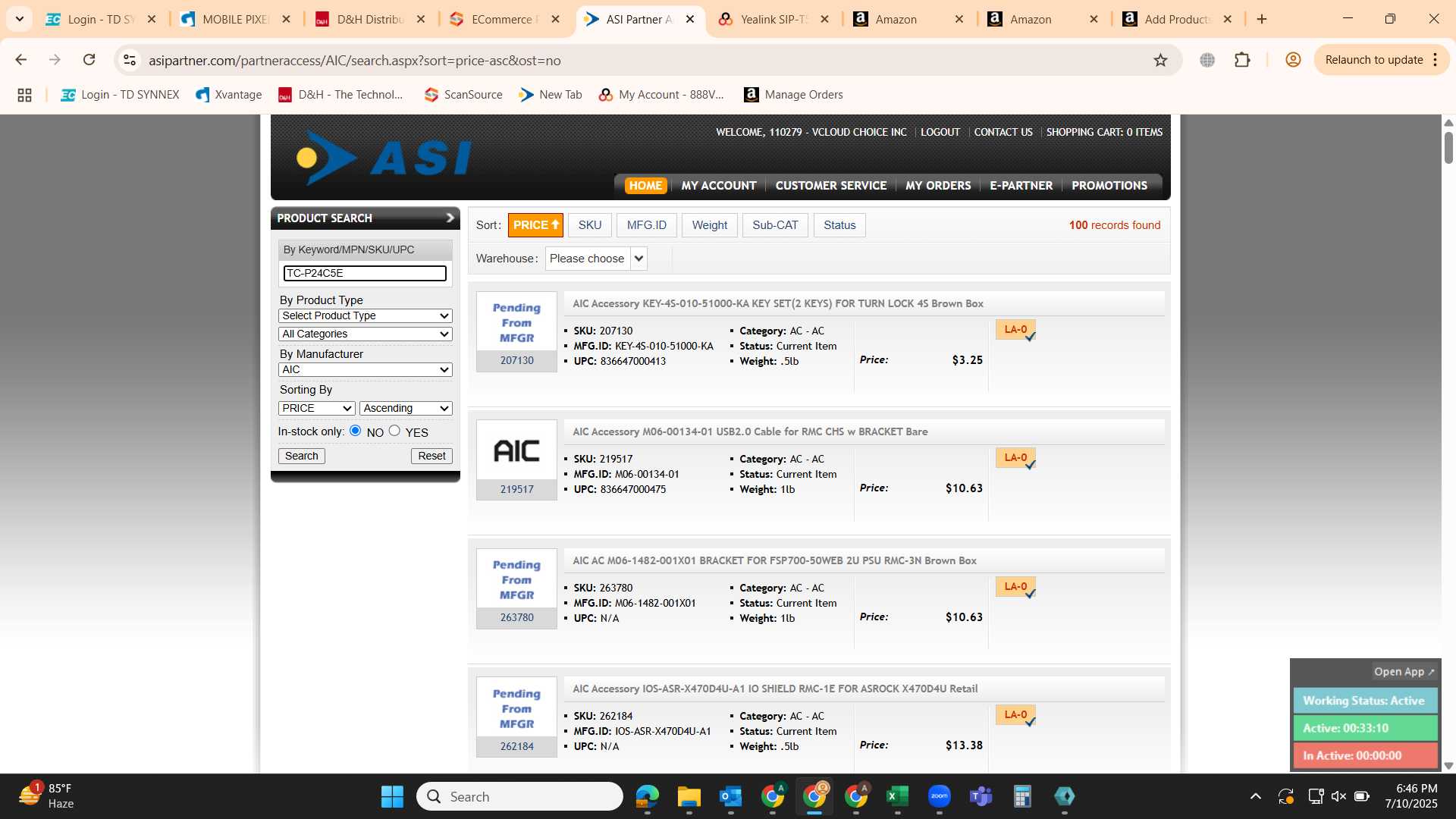
Task: Sort results by MFG.ID
Action: pyautogui.click(x=646, y=225)
